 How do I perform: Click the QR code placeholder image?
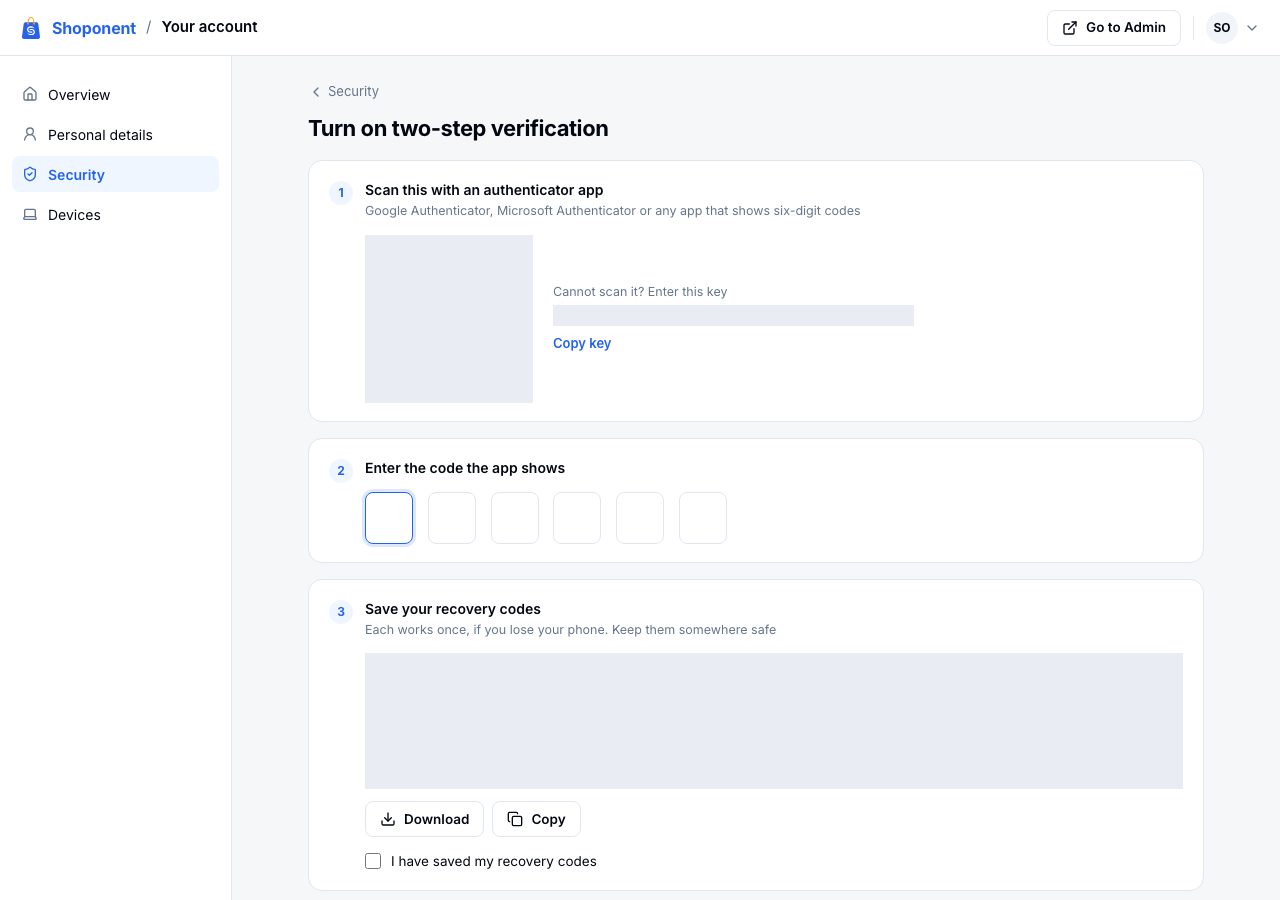[449, 319]
